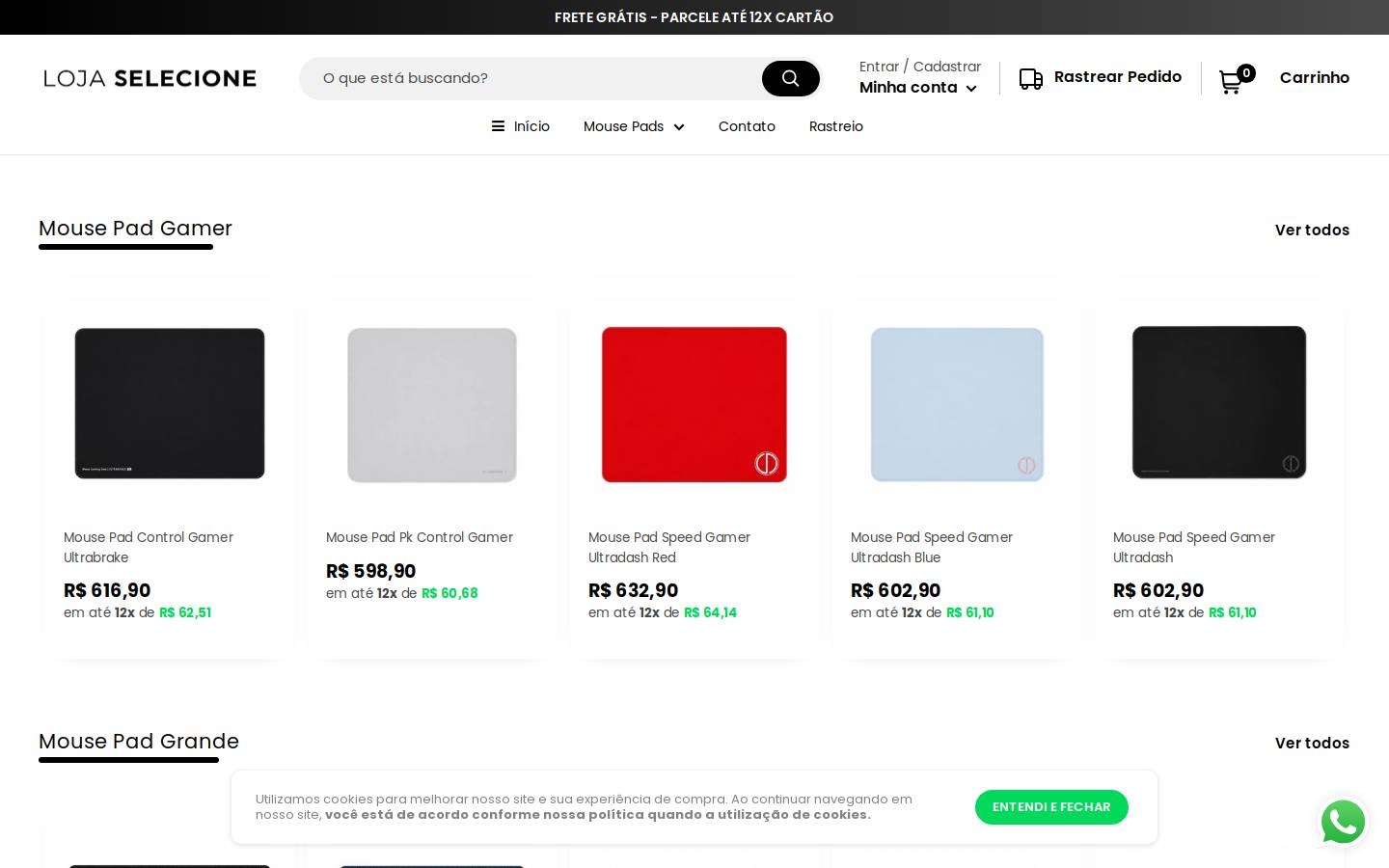The image size is (1389, 868).
Task: Open the red Ultradash Red mouse pad image
Action: (694, 404)
